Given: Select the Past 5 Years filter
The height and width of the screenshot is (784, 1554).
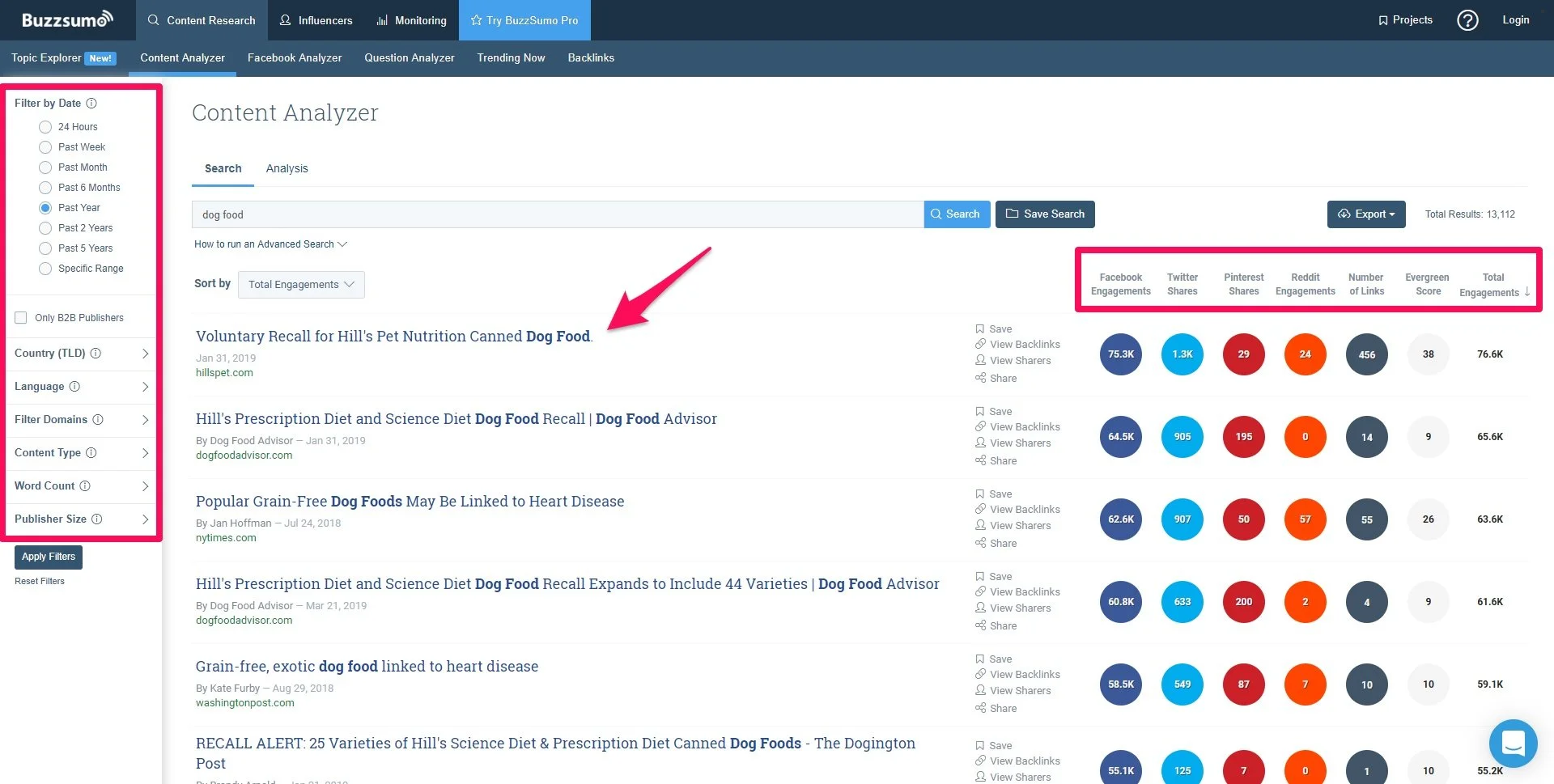Looking at the screenshot, I should click(45, 248).
